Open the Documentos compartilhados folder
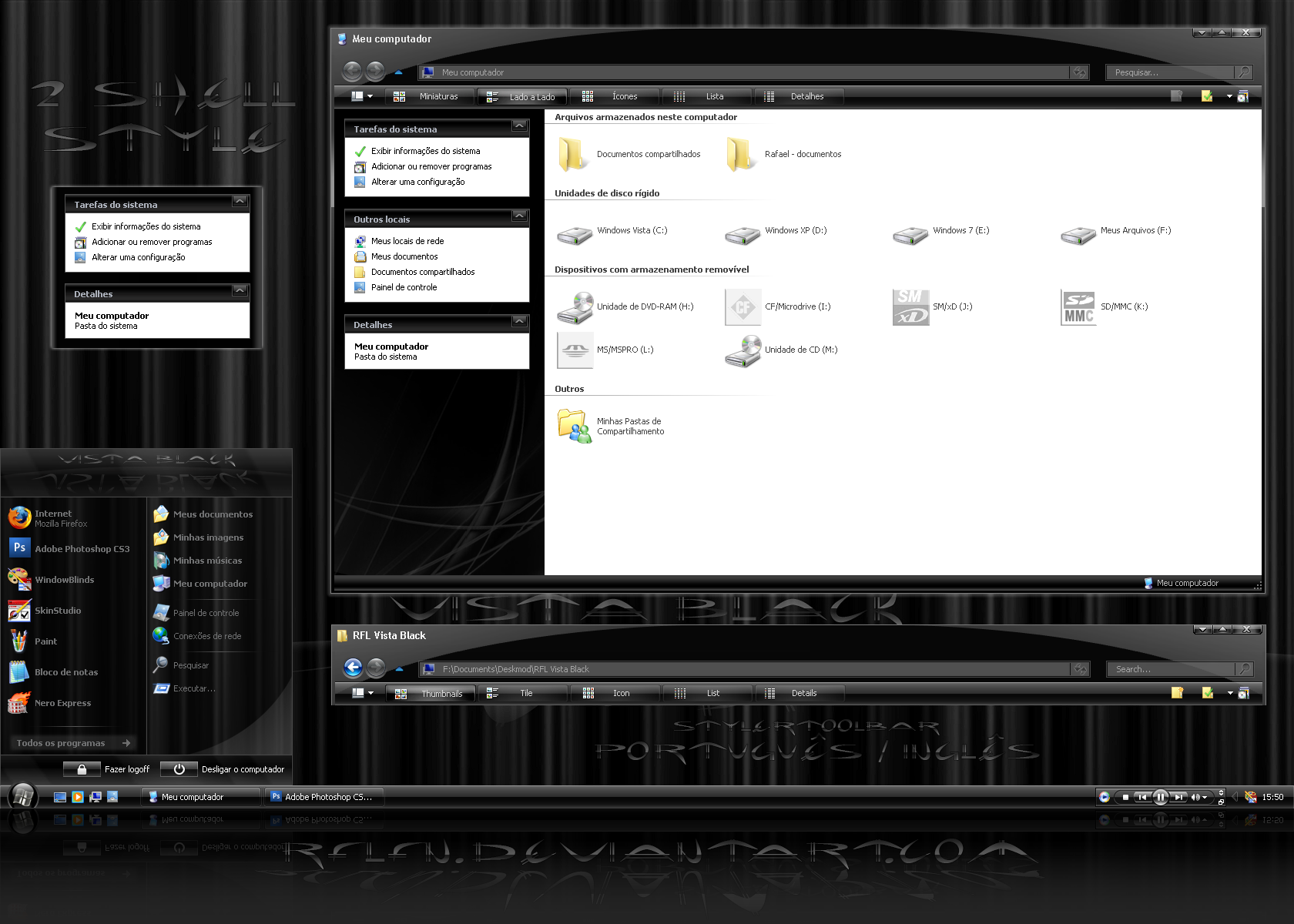The image size is (1294, 924). (x=629, y=154)
